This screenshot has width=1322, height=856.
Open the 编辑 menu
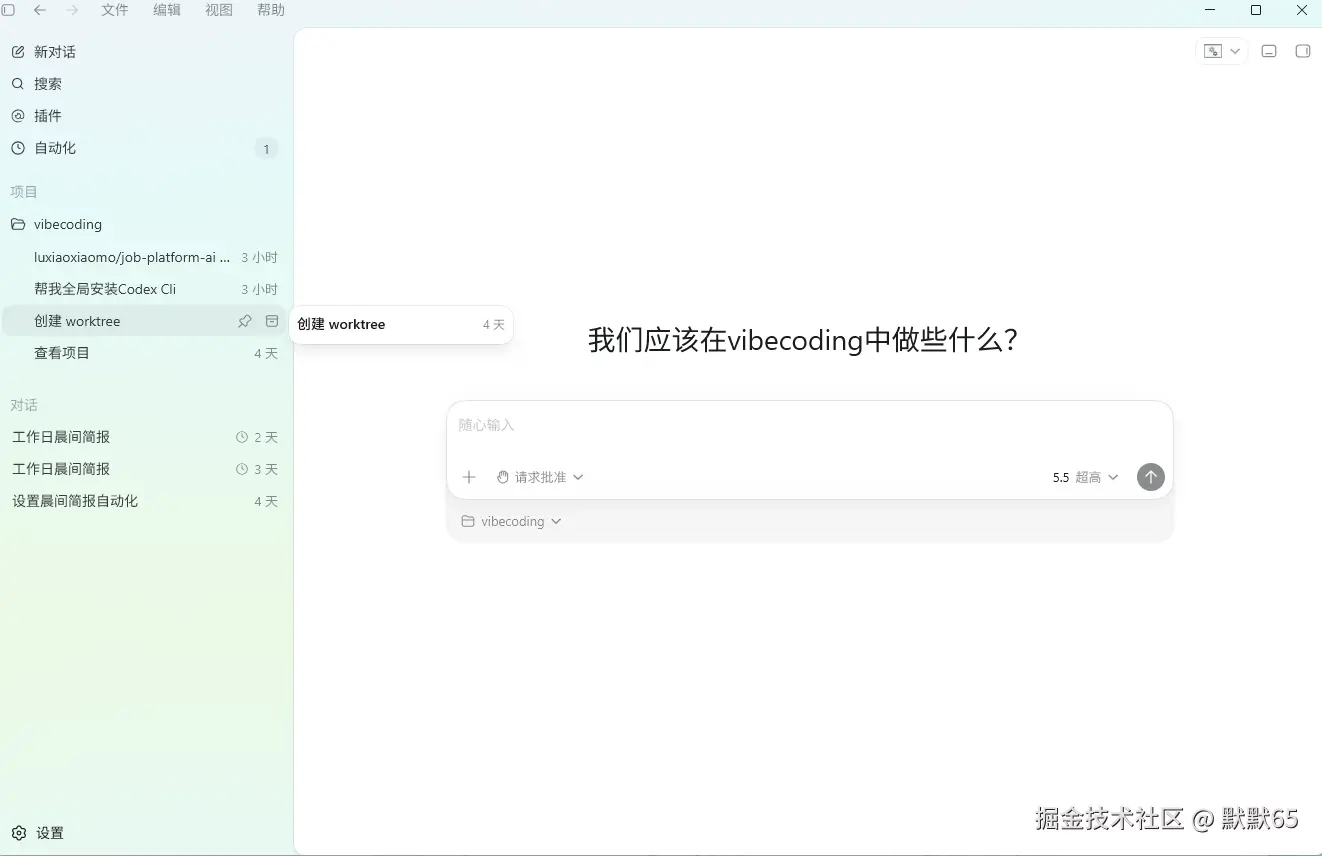(x=167, y=10)
